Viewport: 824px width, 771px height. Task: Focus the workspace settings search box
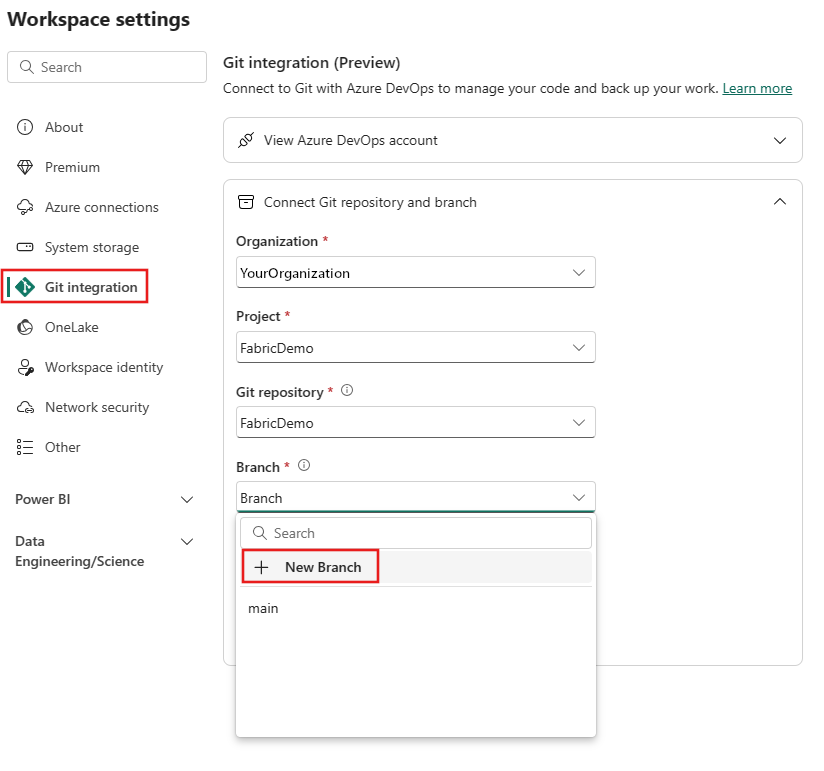point(107,67)
